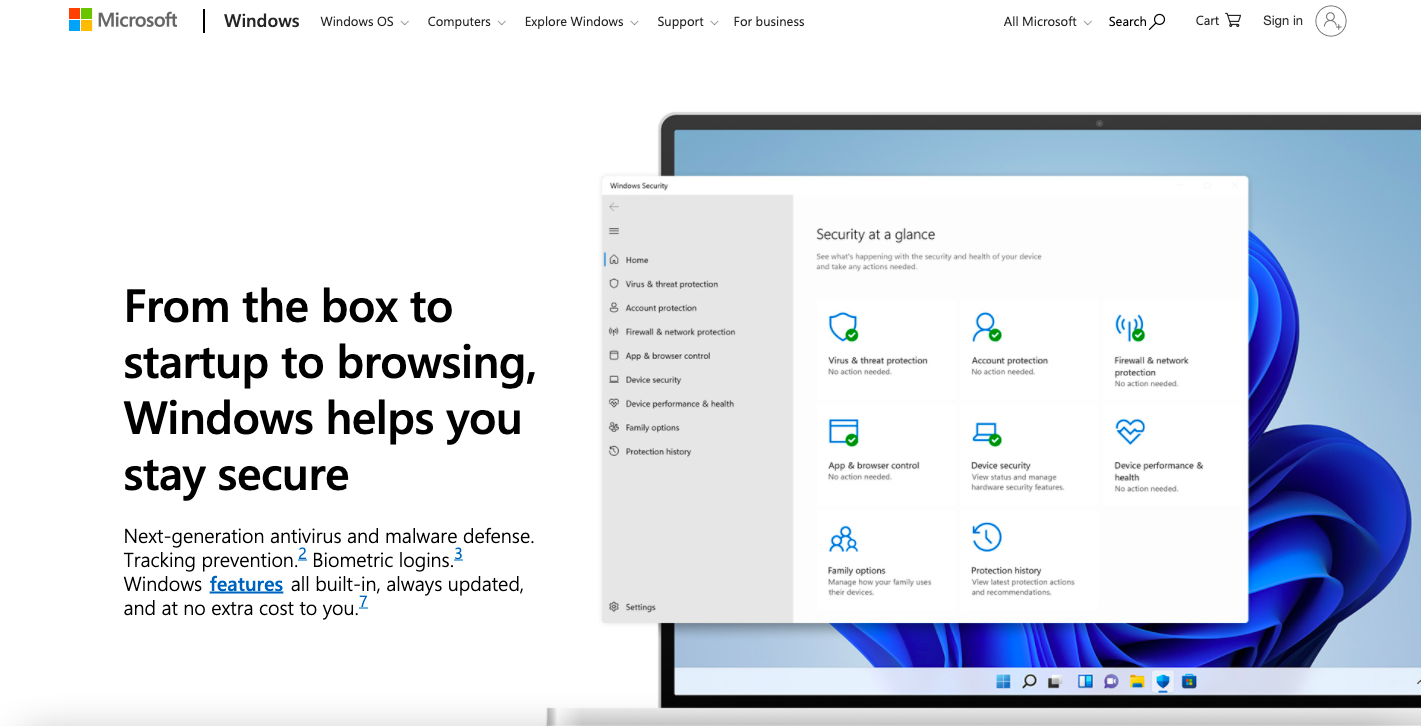
Task: Open Microsoft Store on the taskbar
Action: coord(1189,682)
